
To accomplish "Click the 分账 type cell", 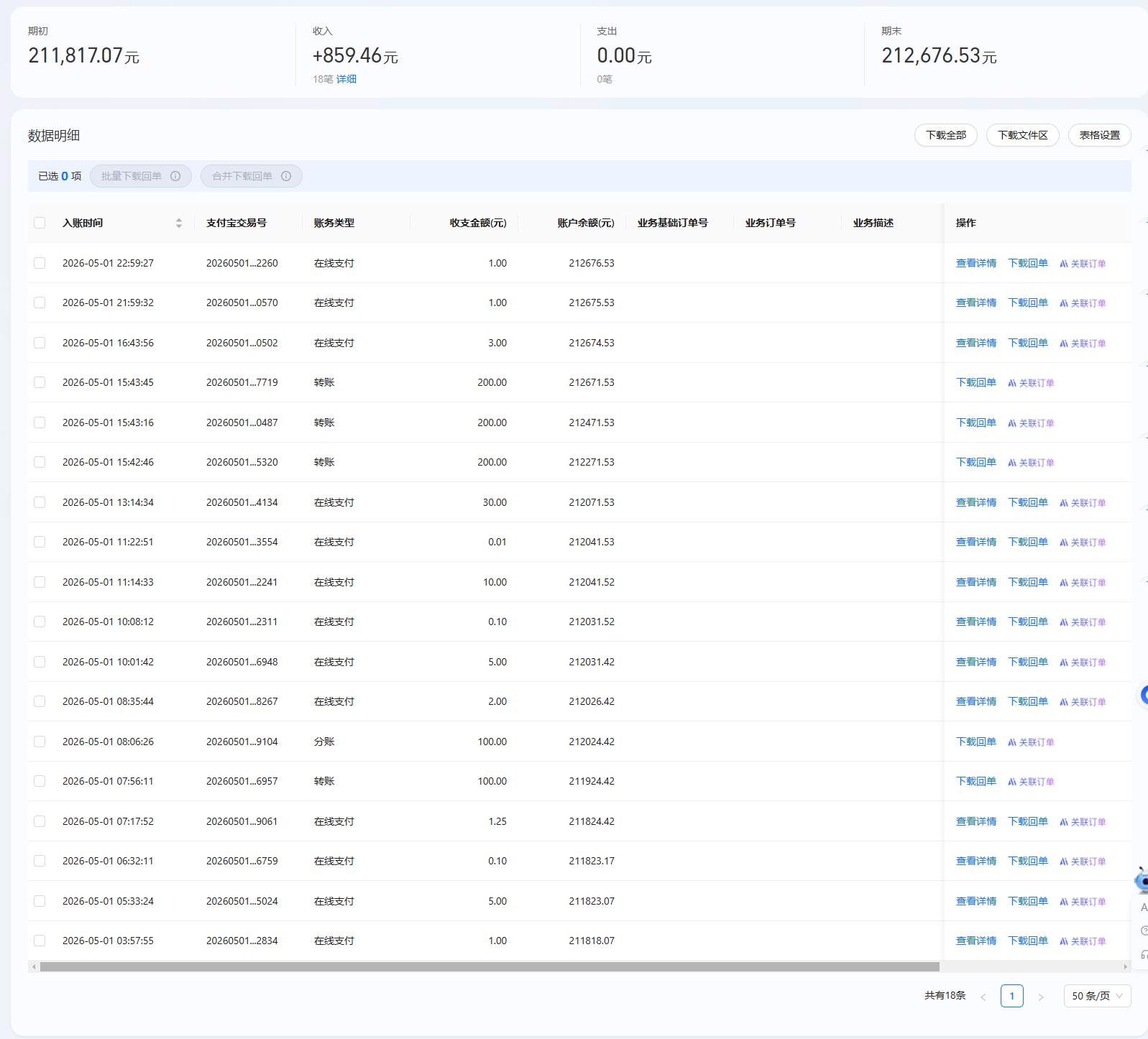I will tap(324, 742).
